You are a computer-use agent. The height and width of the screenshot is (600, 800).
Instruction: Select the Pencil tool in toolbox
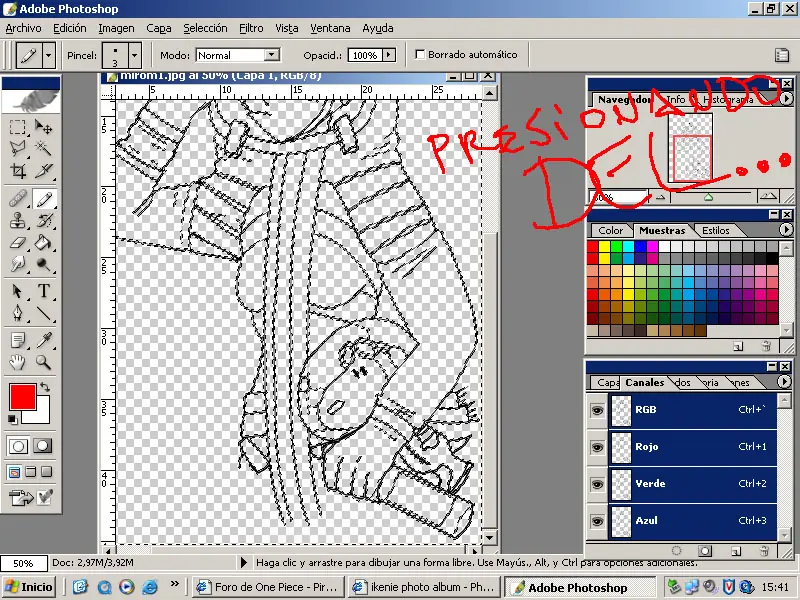pyautogui.click(x=44, y=198)
